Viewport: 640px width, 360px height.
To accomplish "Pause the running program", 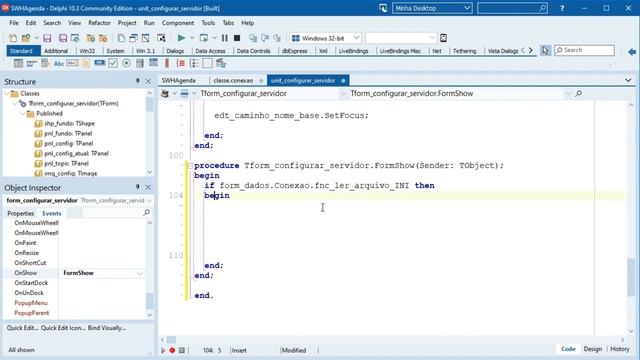I will coord(224,38).
